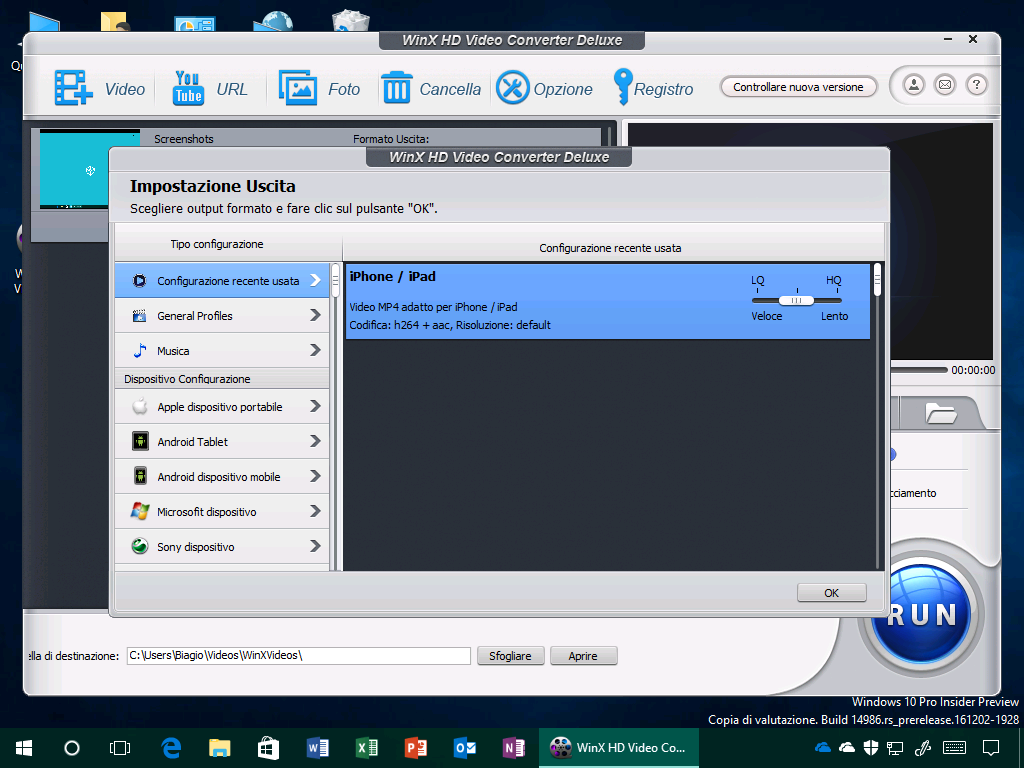The width and height of the screenshot is (1024, 768).
Task: Click the mail envelope icon in toolbar
Action: coord(945,85)
